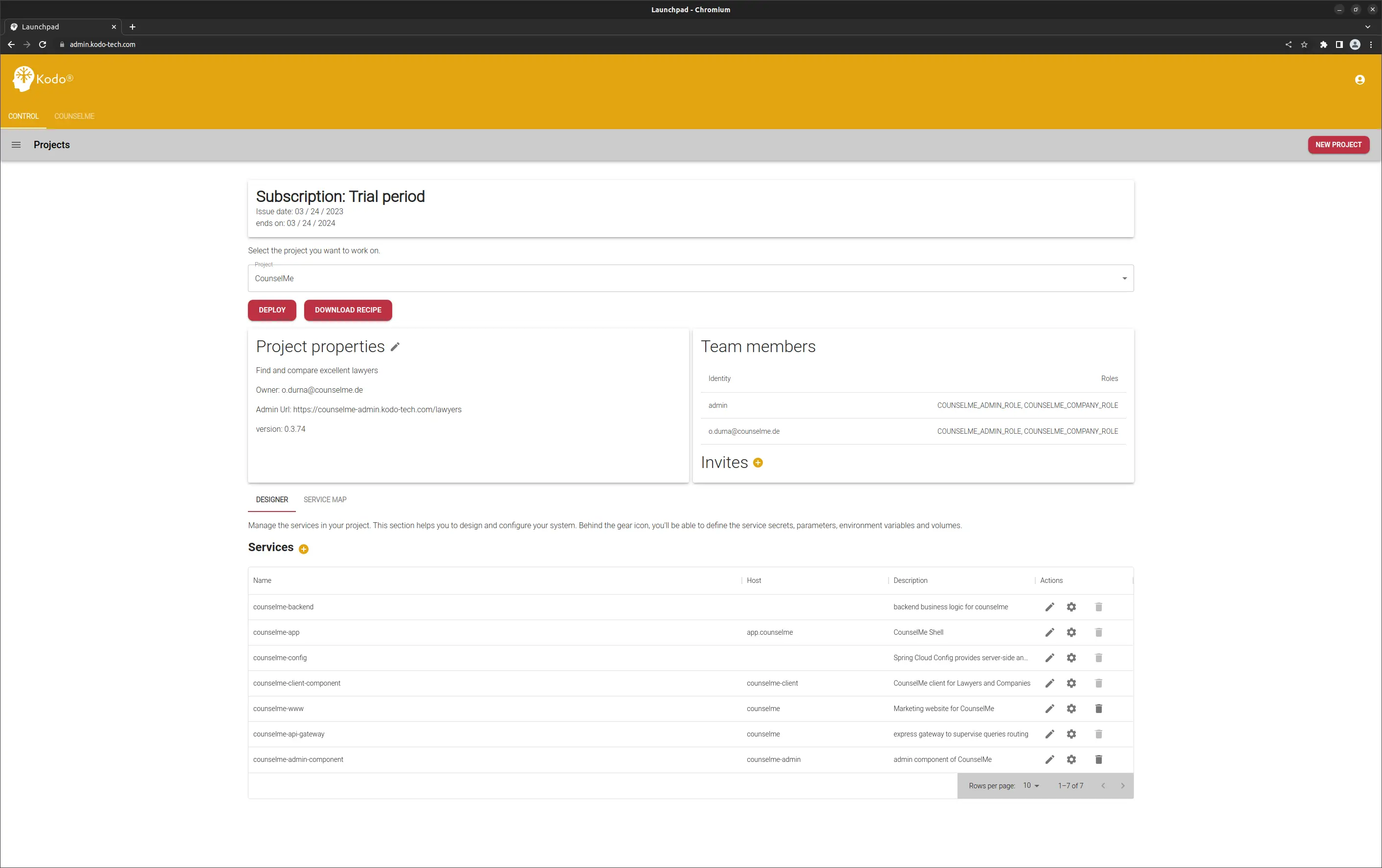This screenshot has height=868, width=1382.
Task: Open the COUNSELME top tab
Action: tap(74, 116)
